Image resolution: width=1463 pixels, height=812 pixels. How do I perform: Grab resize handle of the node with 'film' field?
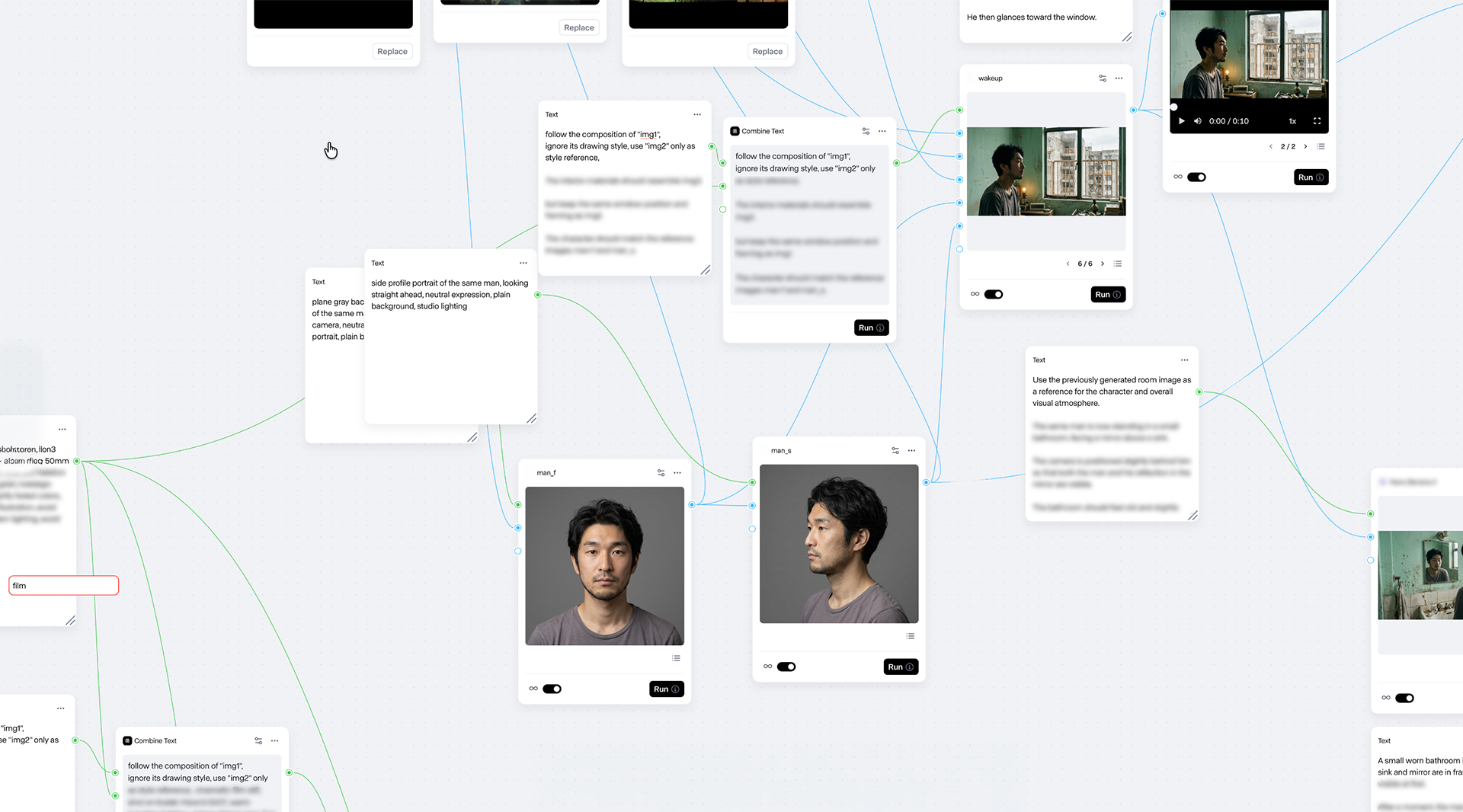[70, 621]
